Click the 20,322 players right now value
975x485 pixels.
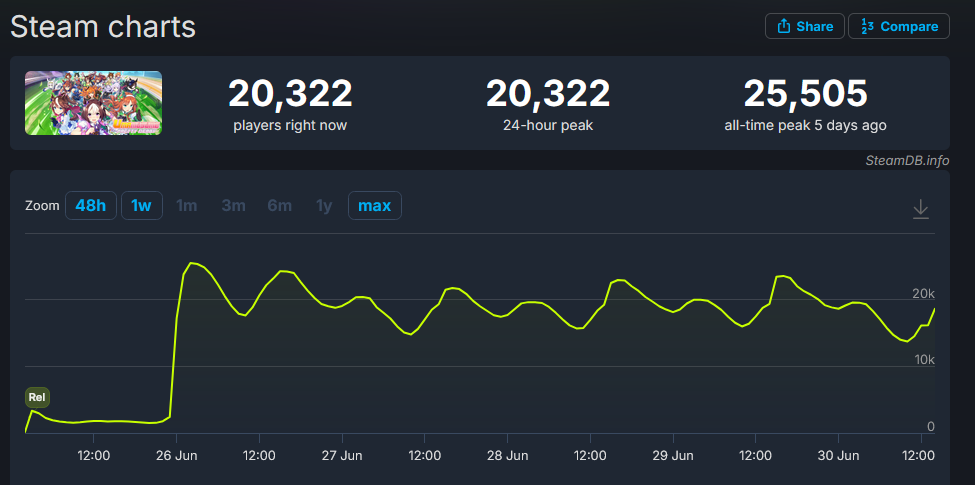pos(290,94)
